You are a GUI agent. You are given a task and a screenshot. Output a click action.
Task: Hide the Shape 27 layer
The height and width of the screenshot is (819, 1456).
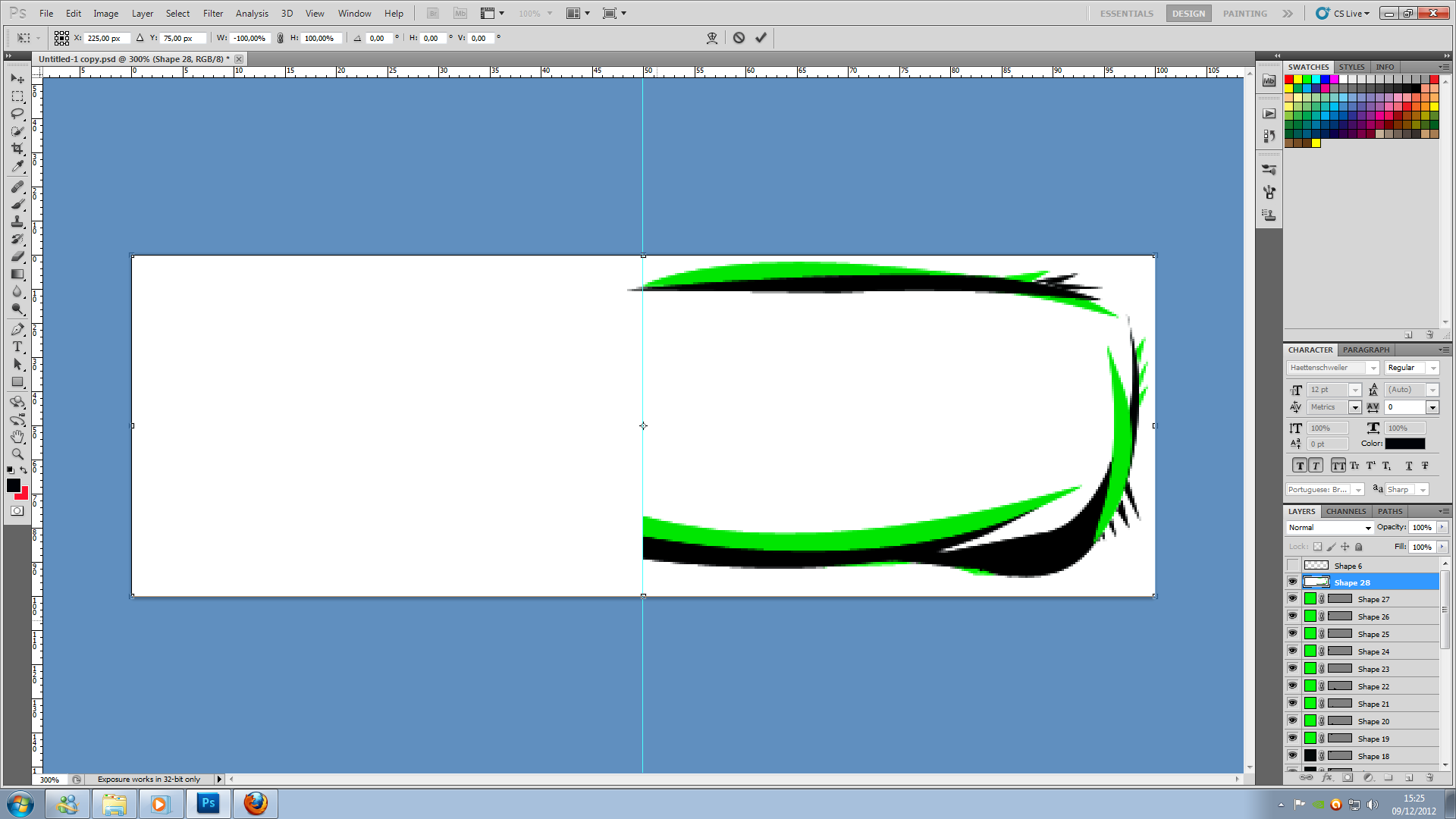pos(1293,599)
